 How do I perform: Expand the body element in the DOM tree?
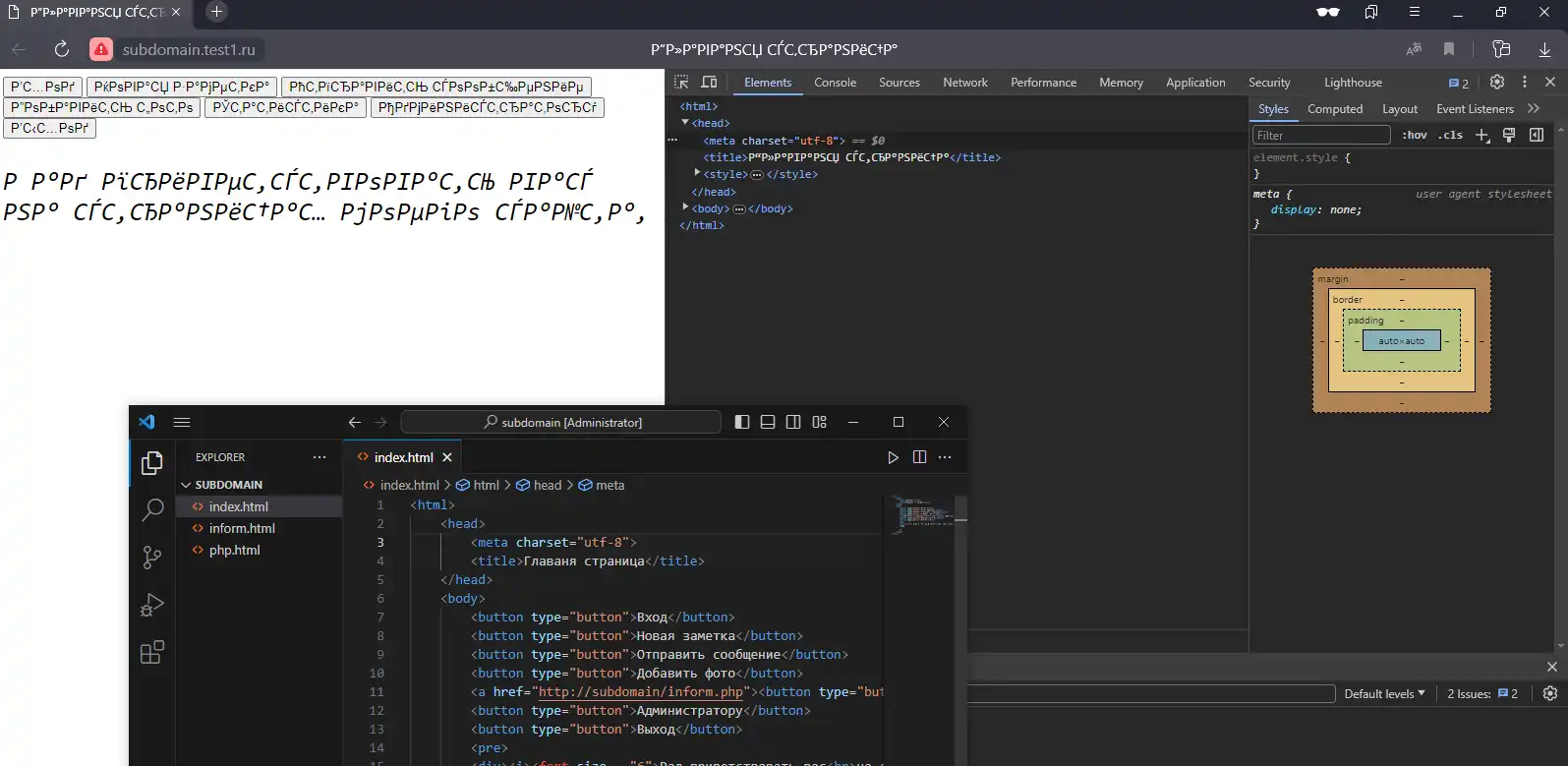(x=685, y=207)
